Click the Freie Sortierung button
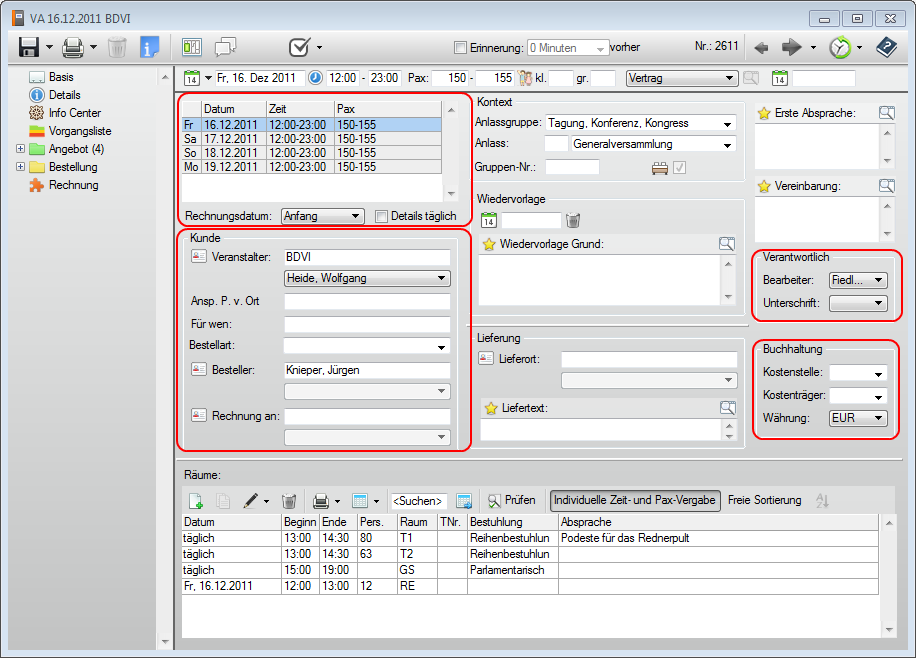This screenshot has height=658, width=916. click(x=764, y=500)
